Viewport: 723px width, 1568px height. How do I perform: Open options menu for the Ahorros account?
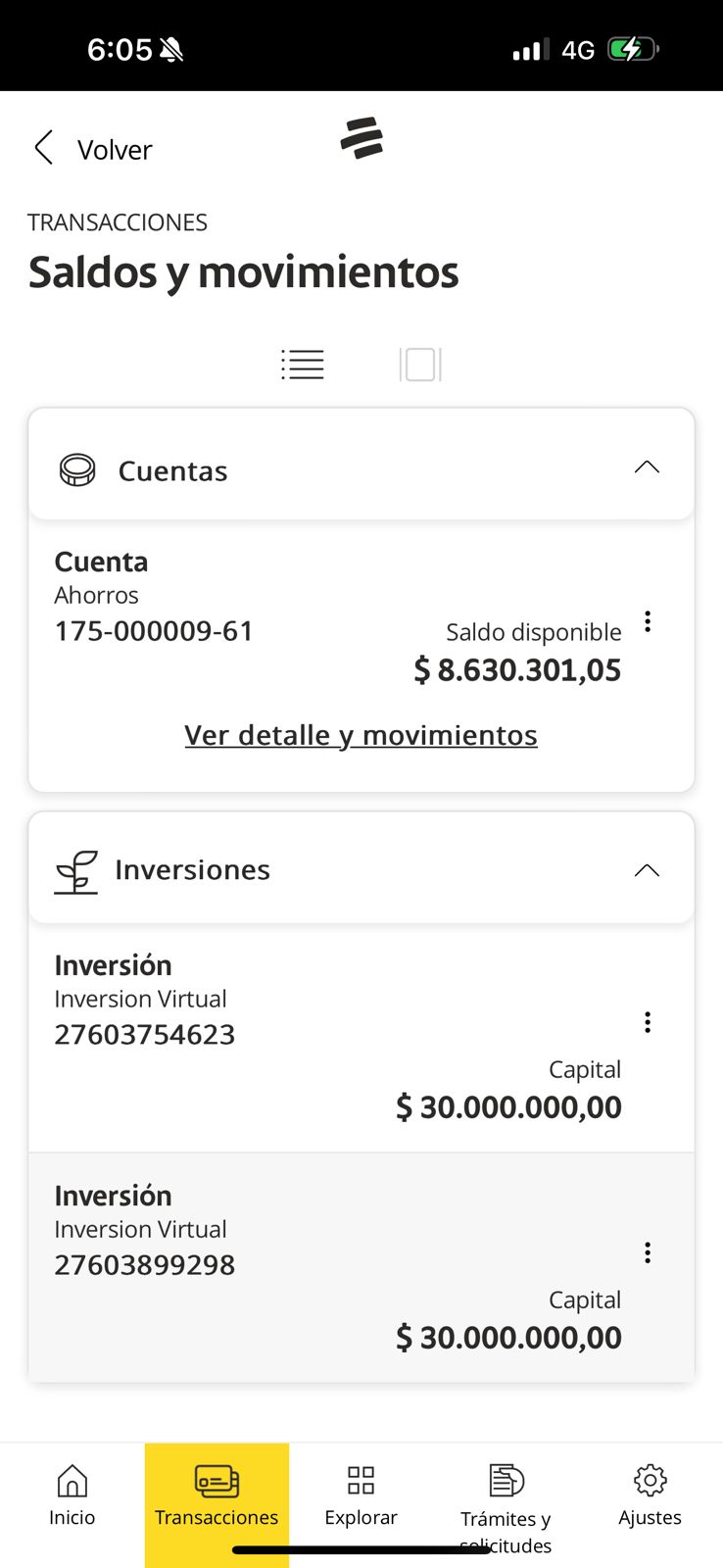click(x=648, y=621)
